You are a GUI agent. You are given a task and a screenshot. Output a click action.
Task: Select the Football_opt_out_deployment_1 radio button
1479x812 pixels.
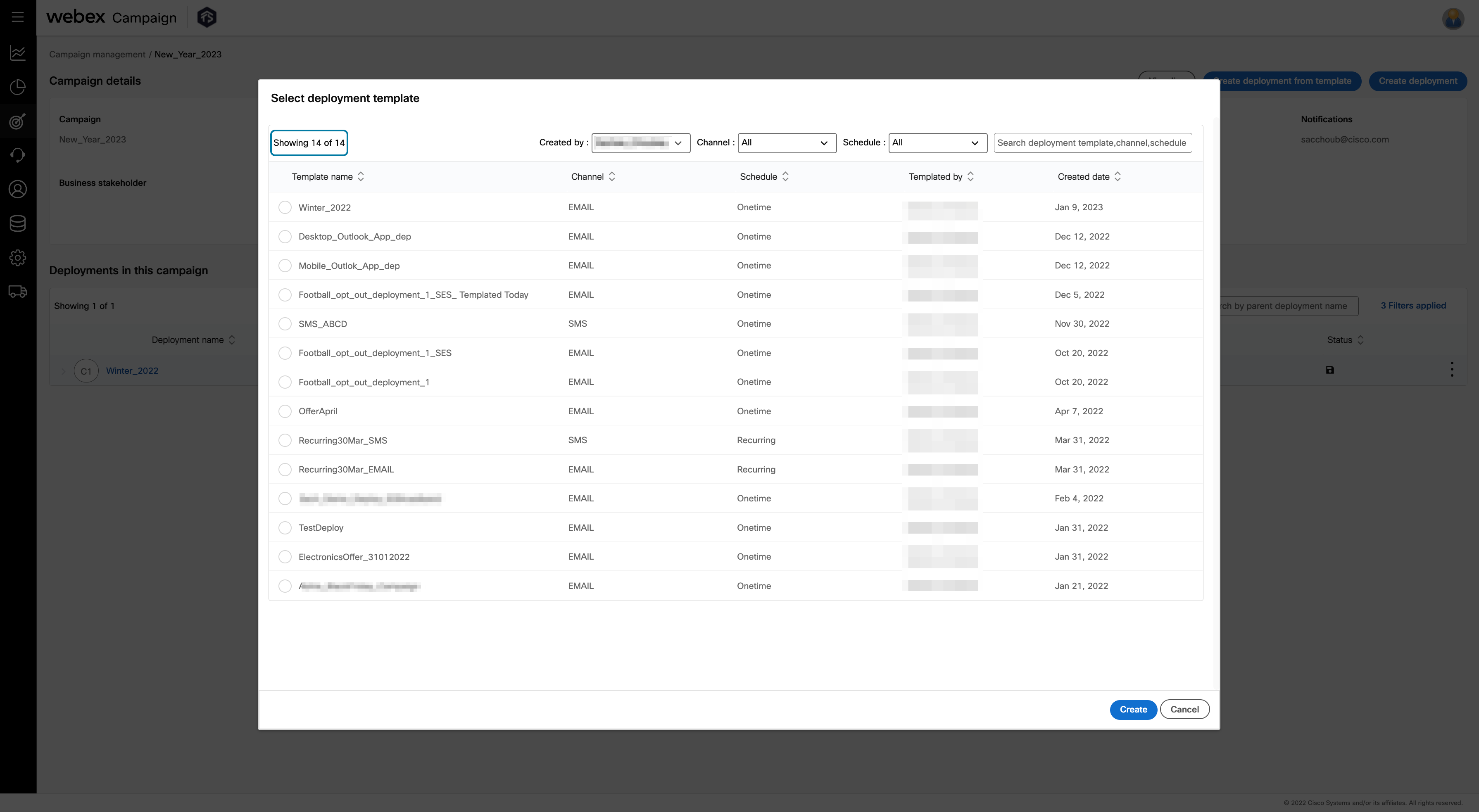click(285, 382)
